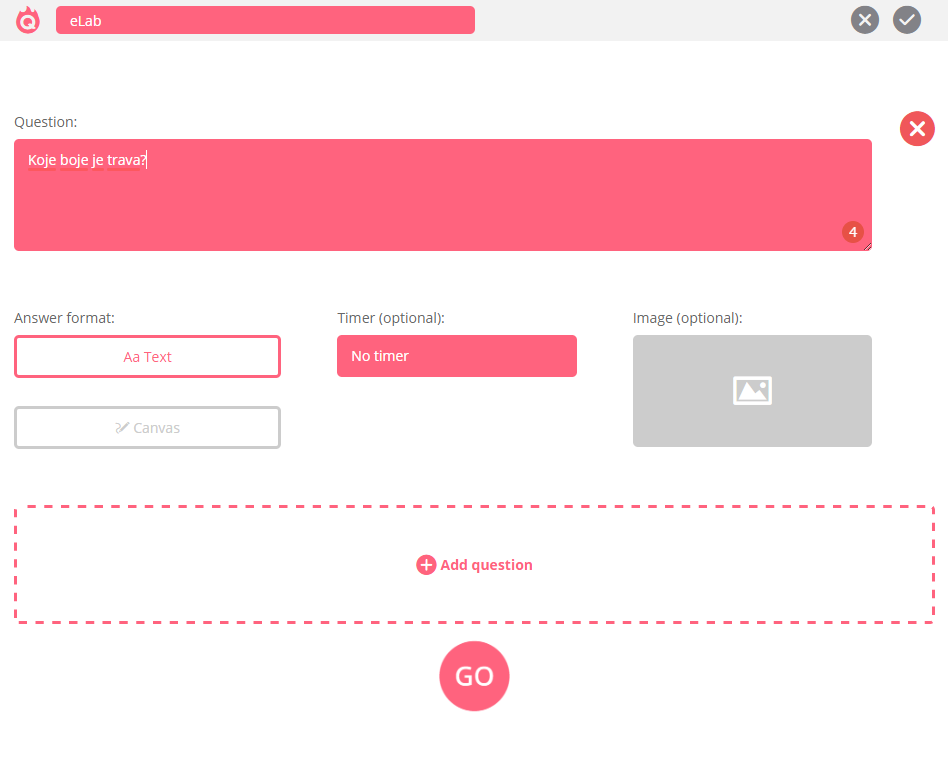Click the Aa icon on the Text option
The height and width of the screenshot is (784, 948).
click(131, 357)
